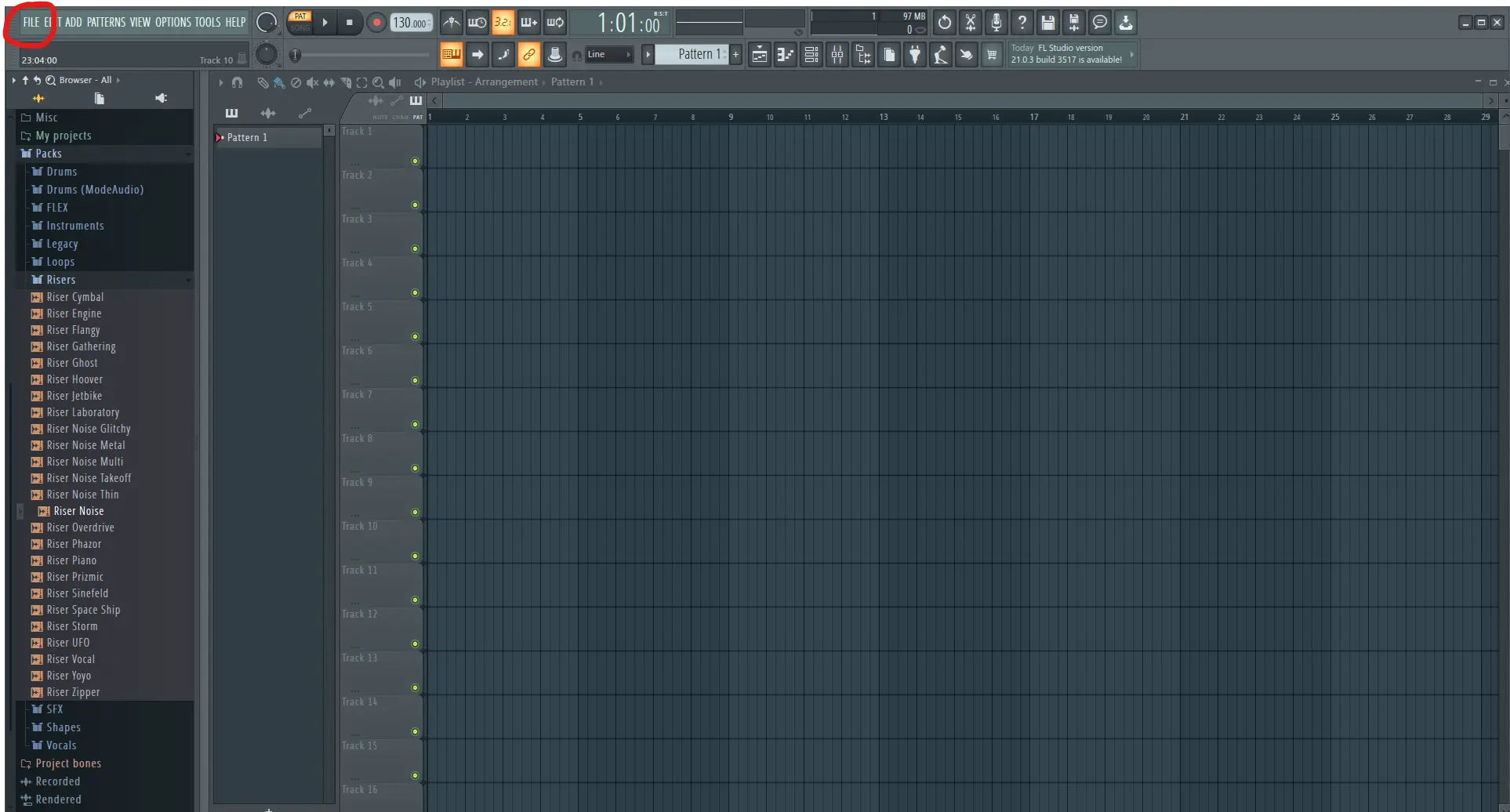Screen dimensions: 1510x812
Task: Toggle link/multilink to controllers icon
Action: 529,54
